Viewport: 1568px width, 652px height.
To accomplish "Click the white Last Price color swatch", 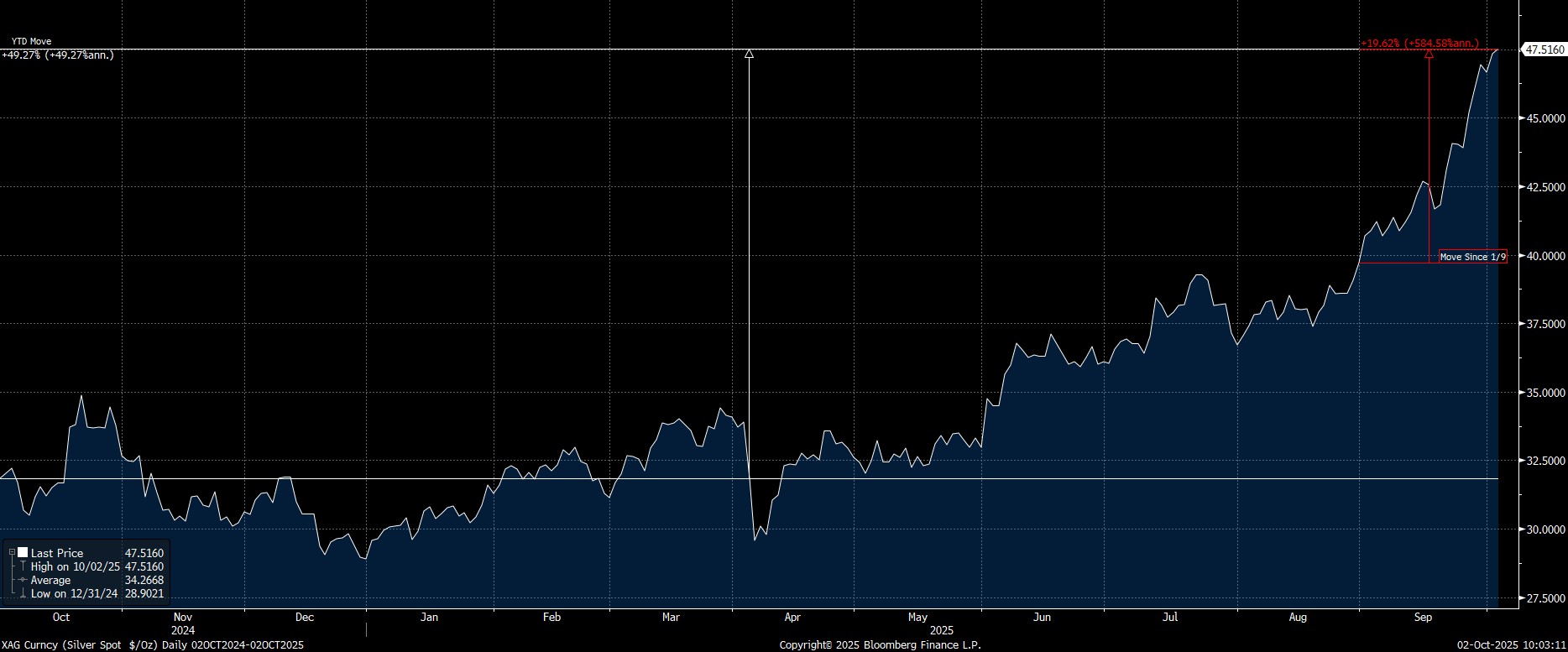I will pyautogui.click(x=23, y=553).
